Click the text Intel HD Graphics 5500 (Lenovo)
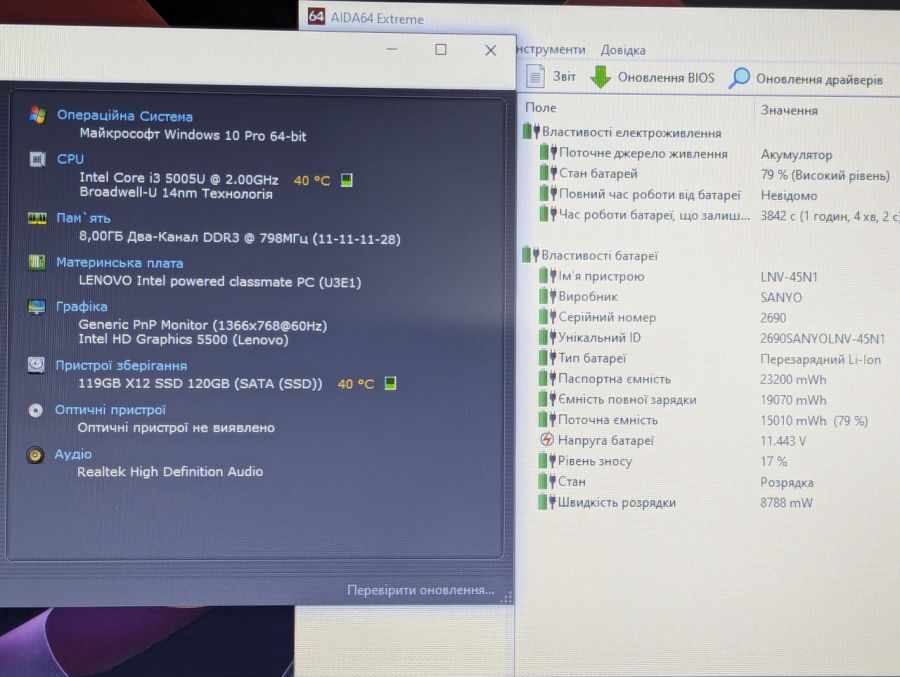900x677 pixels. pyautogui.click(x=183, y=339)
